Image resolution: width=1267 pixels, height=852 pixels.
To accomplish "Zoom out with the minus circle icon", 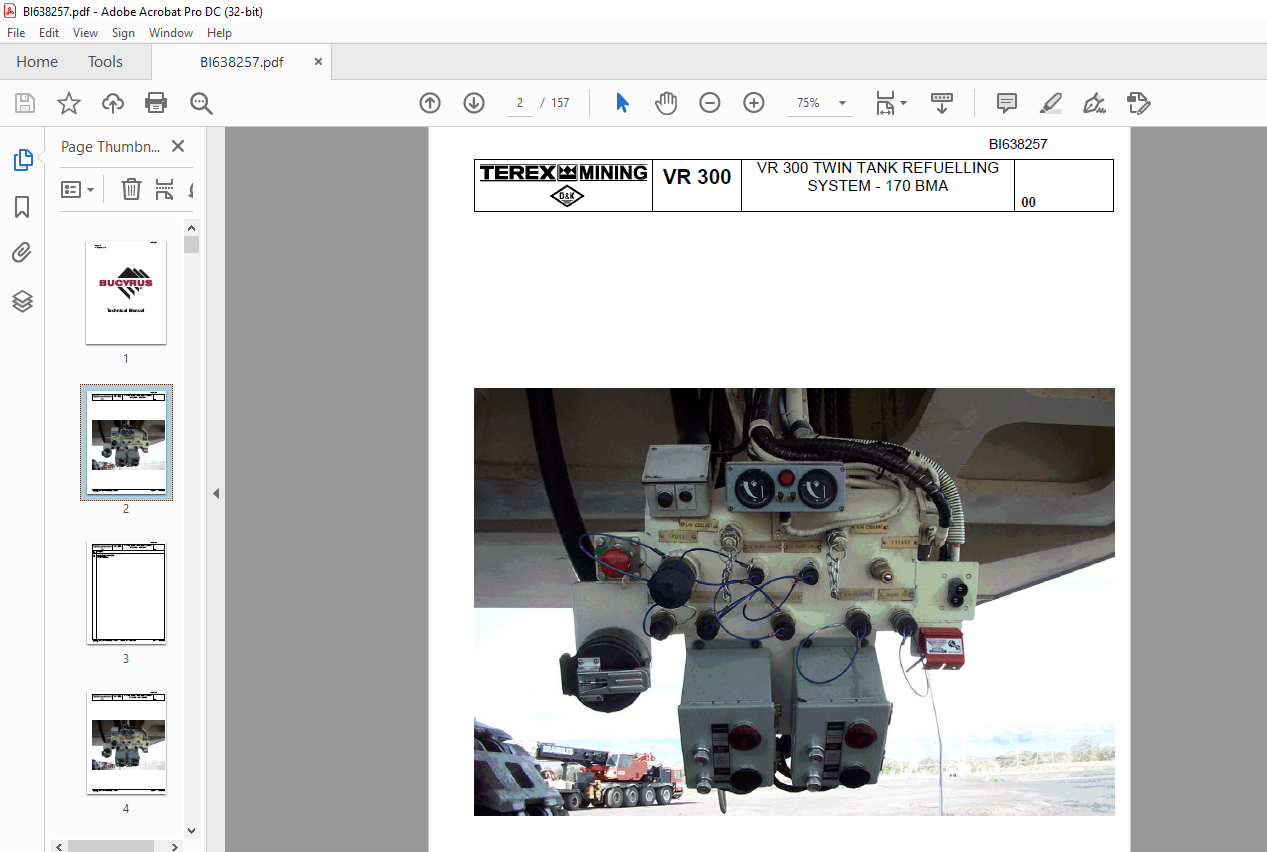I will 710,103.
